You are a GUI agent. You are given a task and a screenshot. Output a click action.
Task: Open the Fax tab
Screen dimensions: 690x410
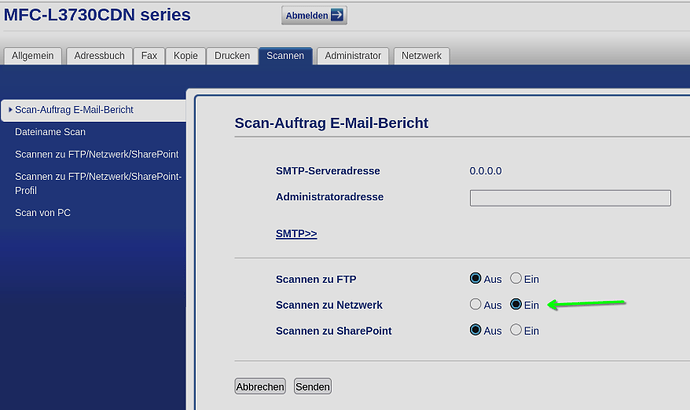[x=148, y=56]
